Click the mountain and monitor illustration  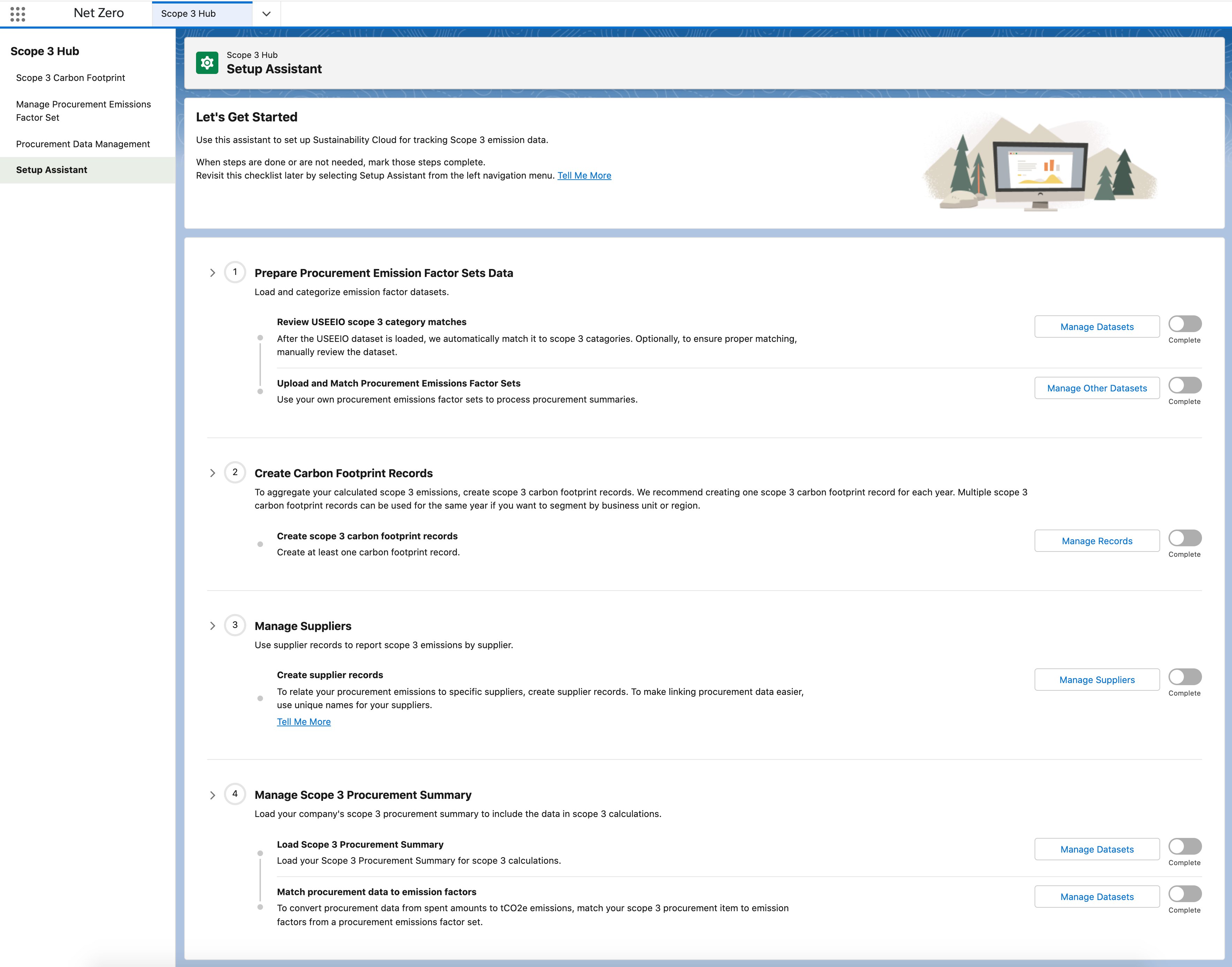pos(1040,164)
